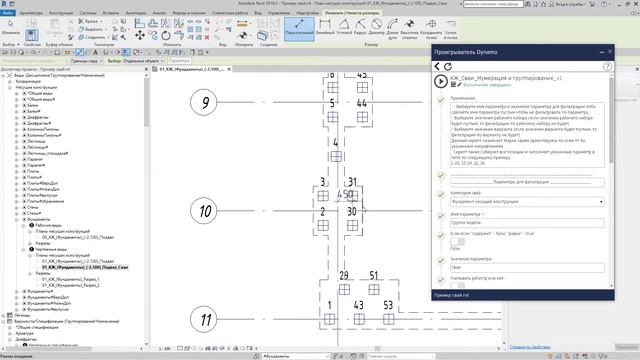Screen dimensions: 640x360
Task: Click the edit pencil icon under script name
Action: coord(459,84)
